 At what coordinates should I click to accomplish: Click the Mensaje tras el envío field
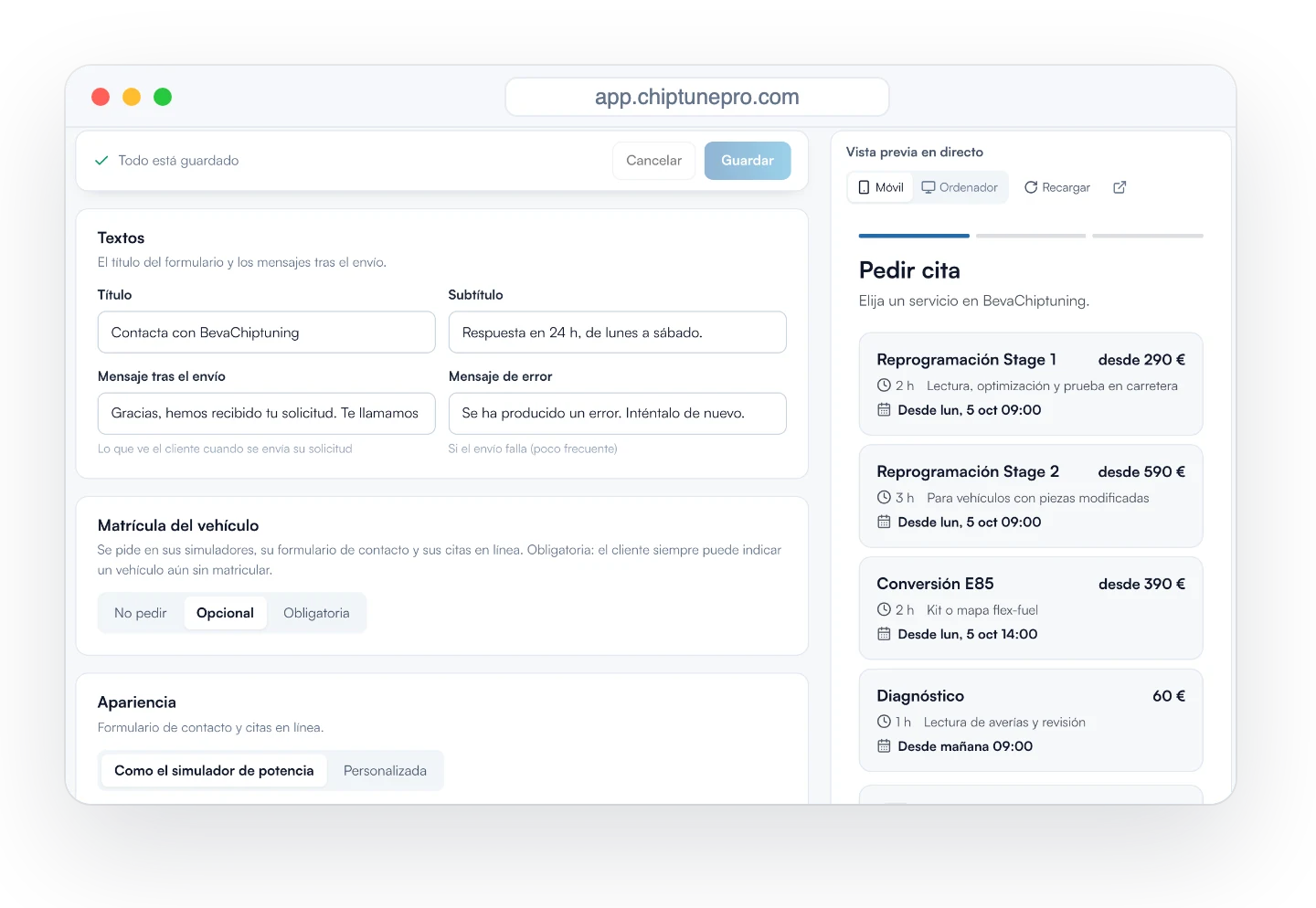click(267, 414)
